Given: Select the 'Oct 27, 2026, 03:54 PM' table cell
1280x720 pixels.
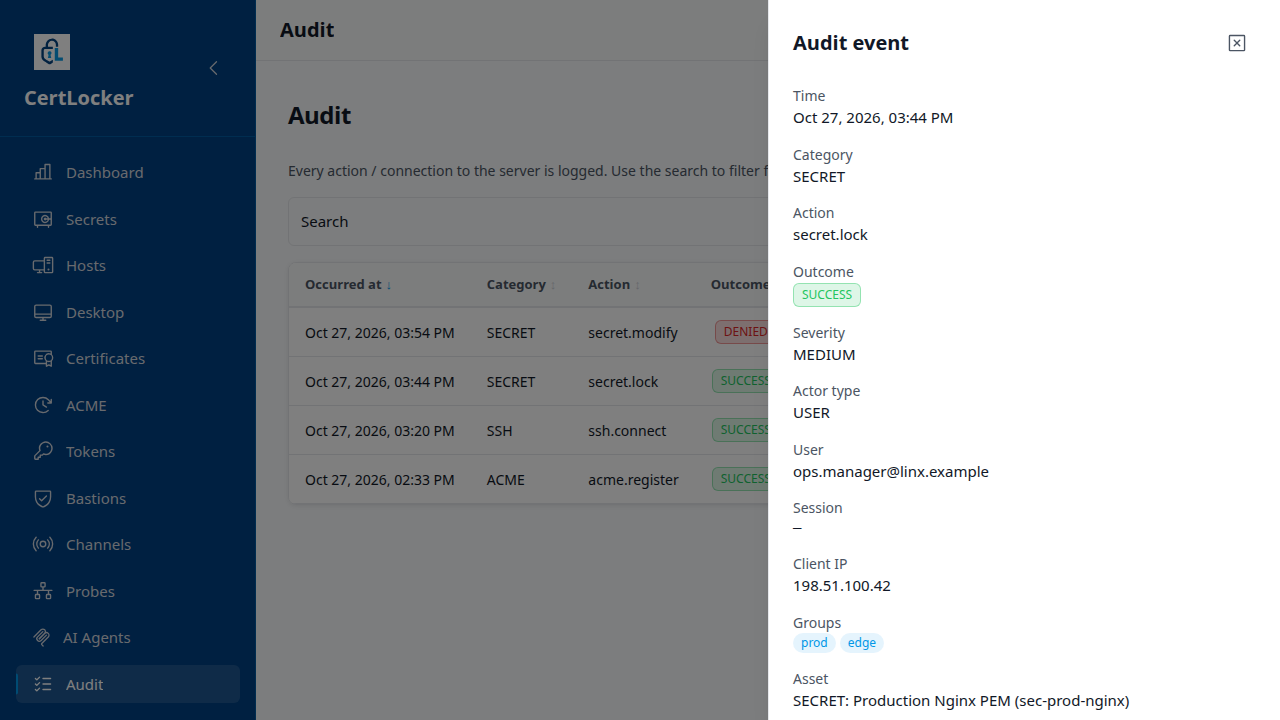Looking at the screenshot, I should click(x=380, y=333).
